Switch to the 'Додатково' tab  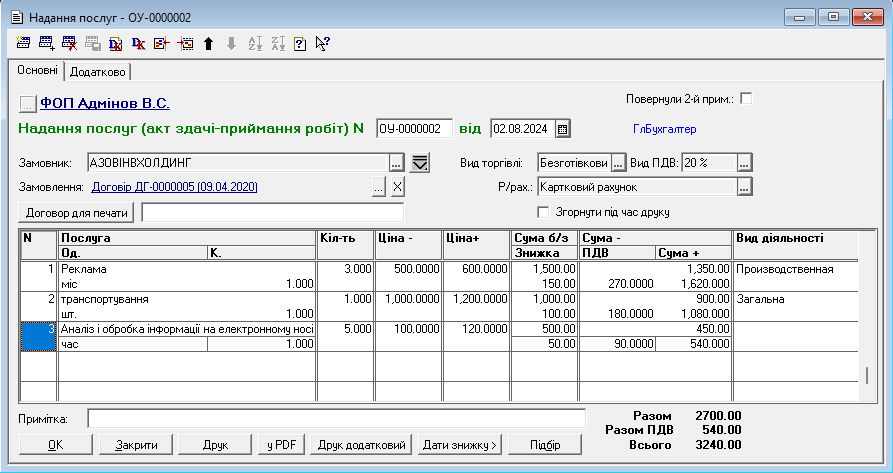click(x=98, y=72)
